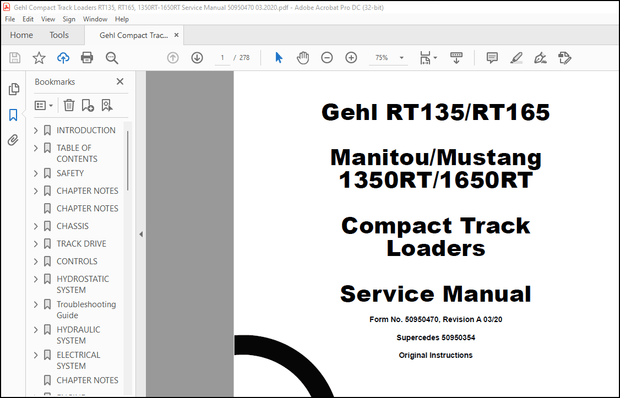The height and width of the screenshot is (398, 620).
Task: Open the Fill & Sign pen icon
Action: 540,58
